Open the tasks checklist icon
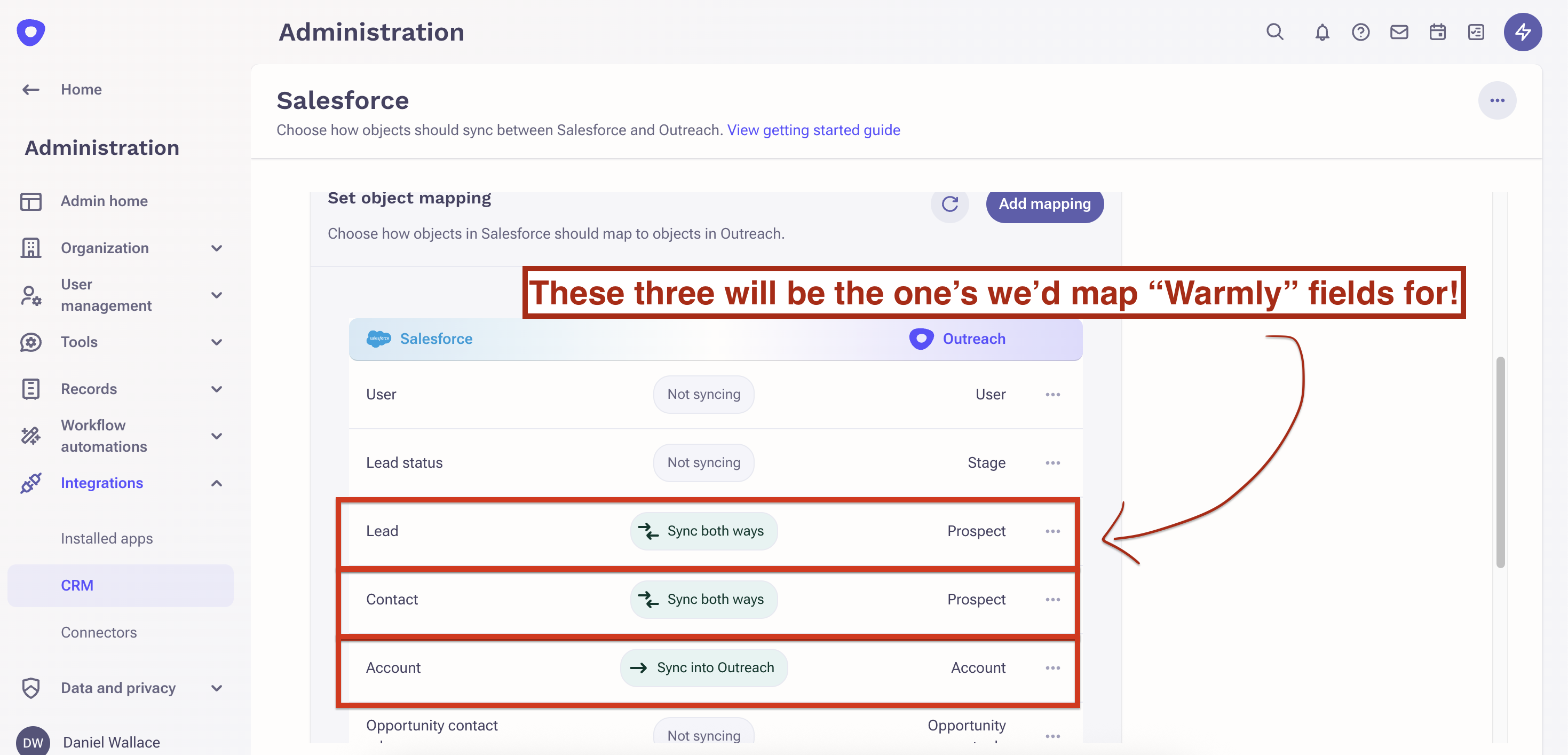 tap(1476, 32)
